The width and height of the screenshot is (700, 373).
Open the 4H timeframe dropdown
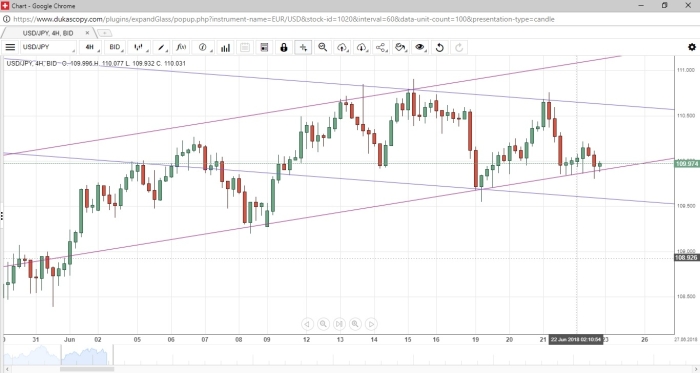[91, 47]
